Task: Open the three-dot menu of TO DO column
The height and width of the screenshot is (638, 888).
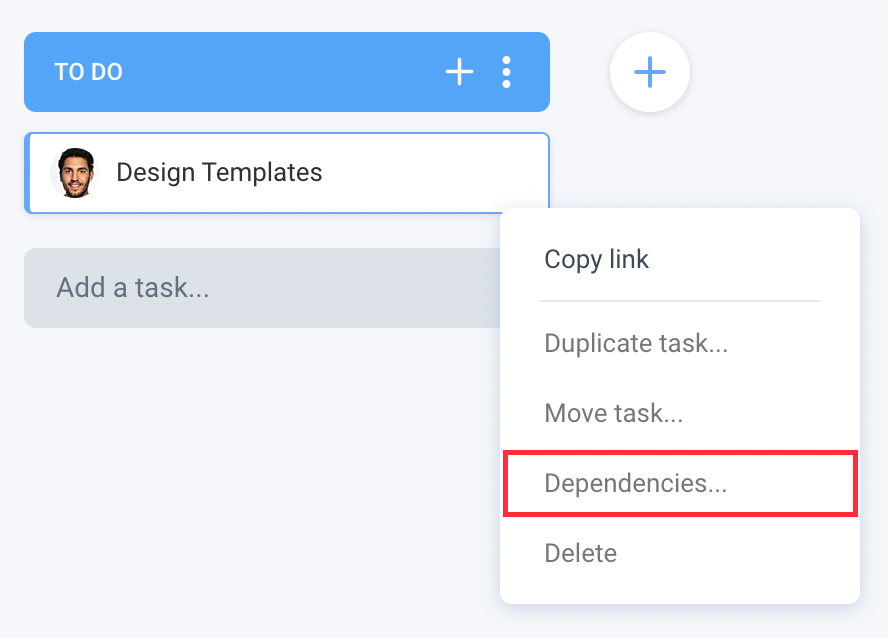Action: point(506,72)
